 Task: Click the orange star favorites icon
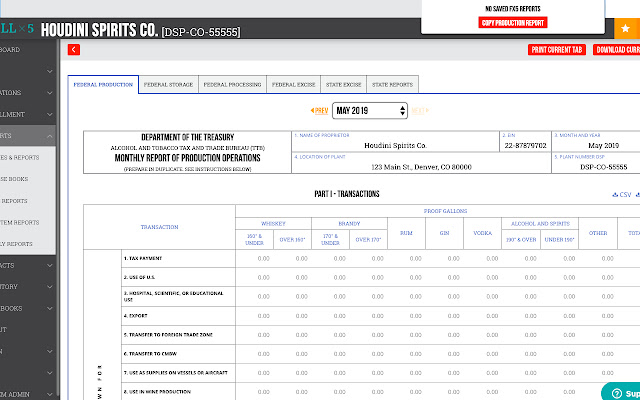coord(626,28)
